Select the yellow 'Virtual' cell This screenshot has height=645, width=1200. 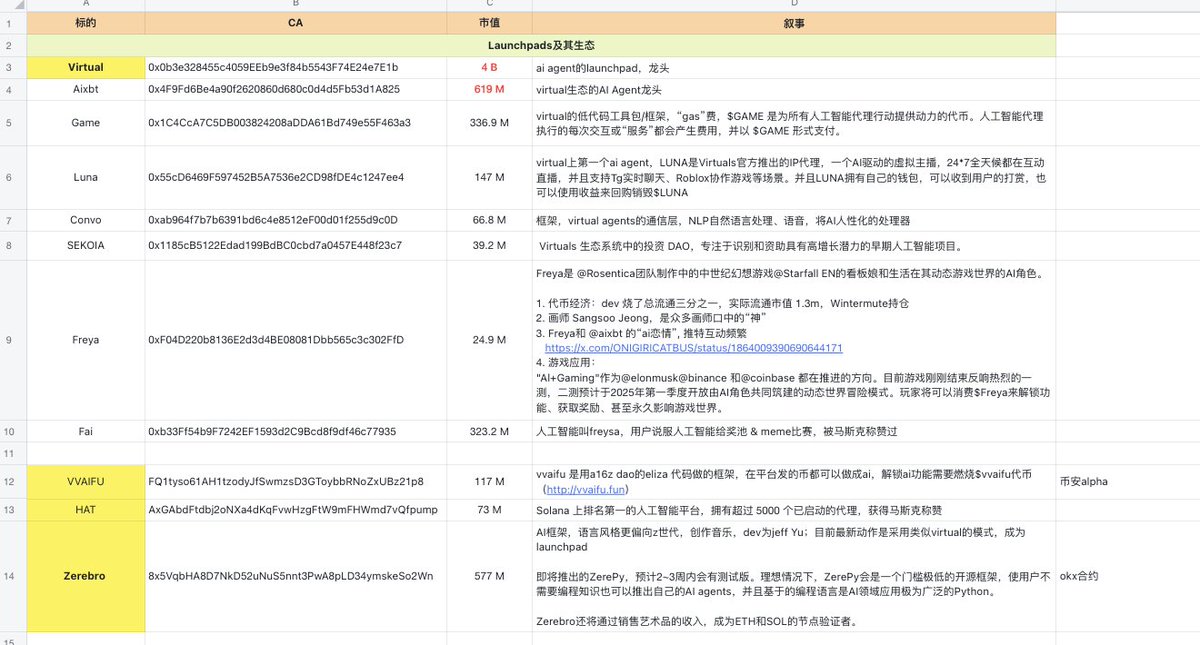[86, 67]
